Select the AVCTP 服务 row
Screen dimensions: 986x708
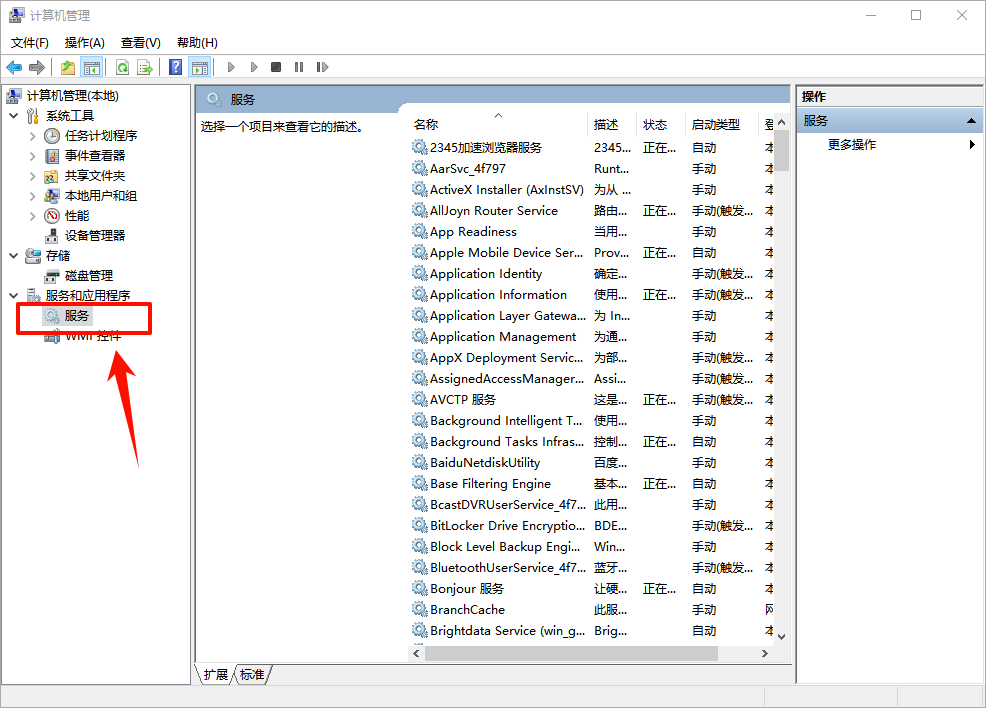[x=592, y=400]
